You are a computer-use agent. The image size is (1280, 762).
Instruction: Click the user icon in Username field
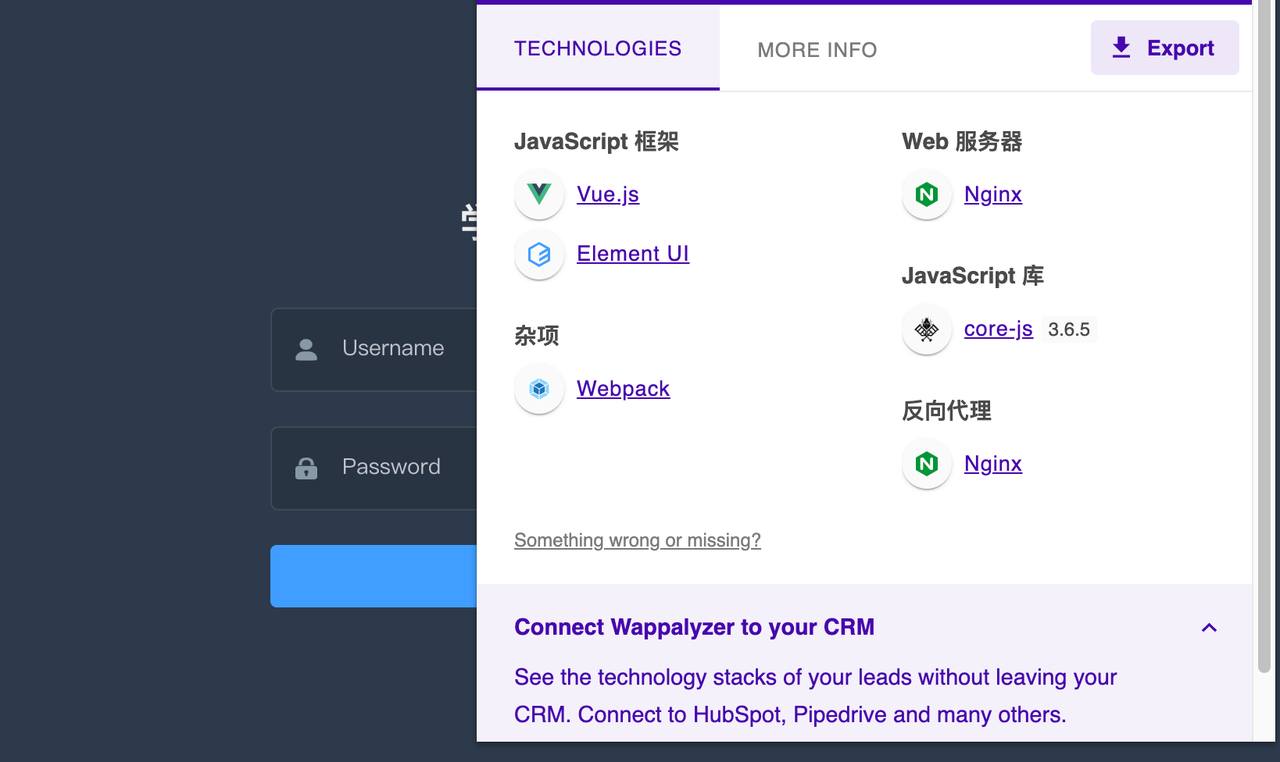[x=307, y=349]
